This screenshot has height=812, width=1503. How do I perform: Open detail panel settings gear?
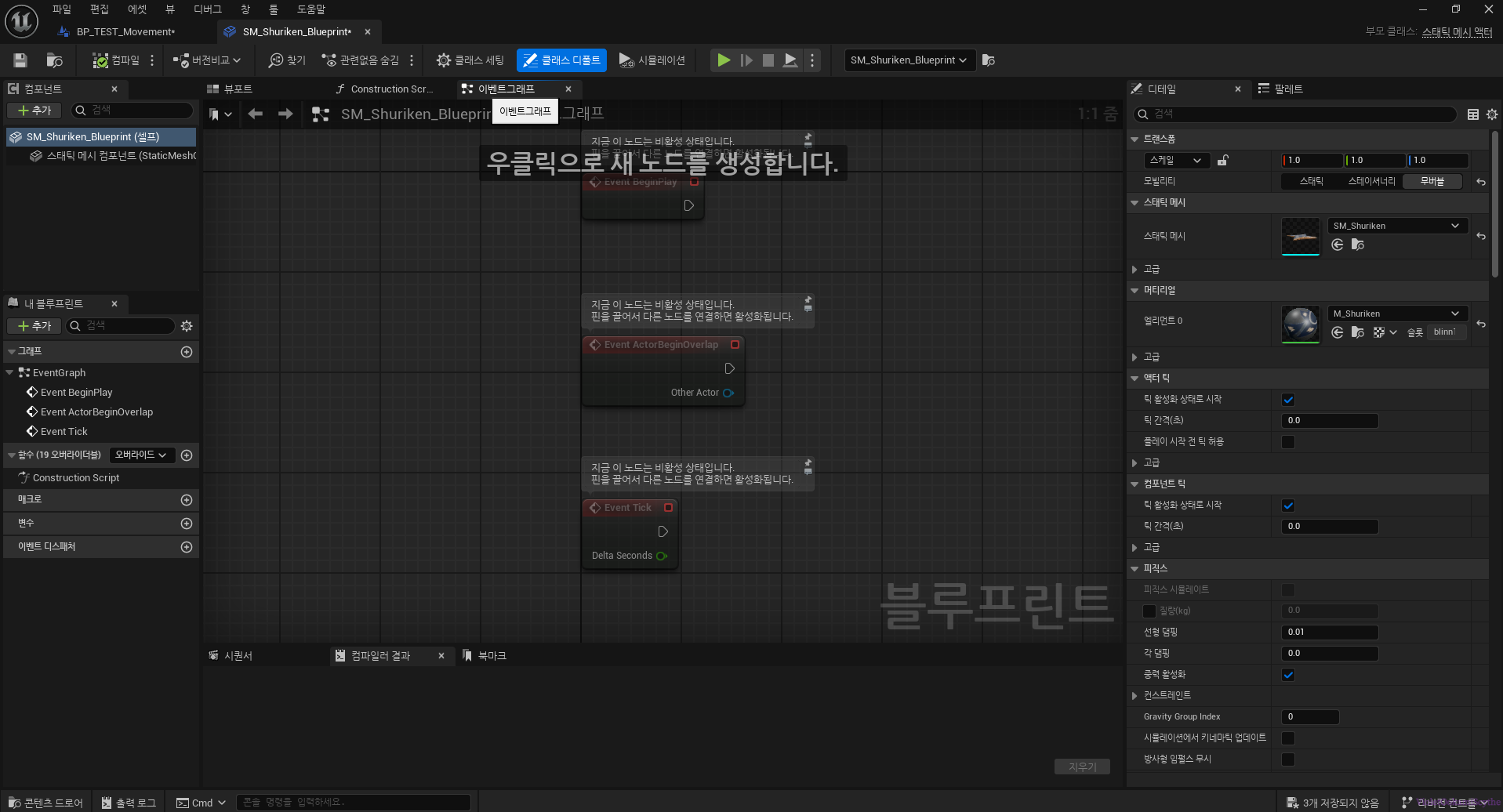pyautogui.click(x=1492, y=114)
